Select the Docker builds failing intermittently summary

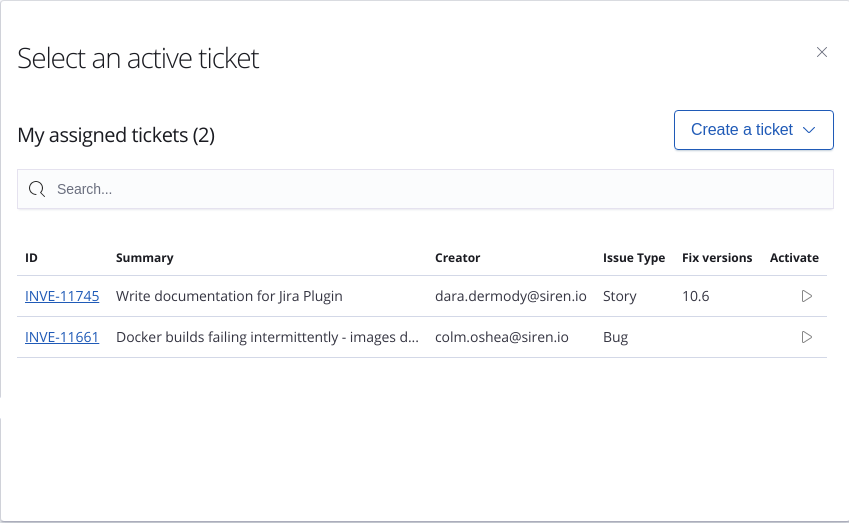267,337
